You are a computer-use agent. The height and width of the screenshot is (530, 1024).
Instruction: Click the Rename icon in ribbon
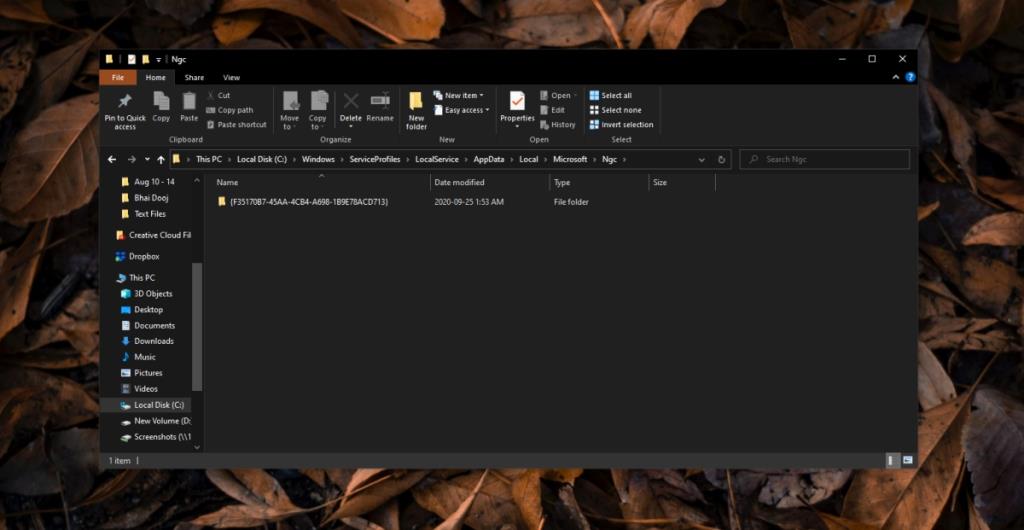[380, 101]
